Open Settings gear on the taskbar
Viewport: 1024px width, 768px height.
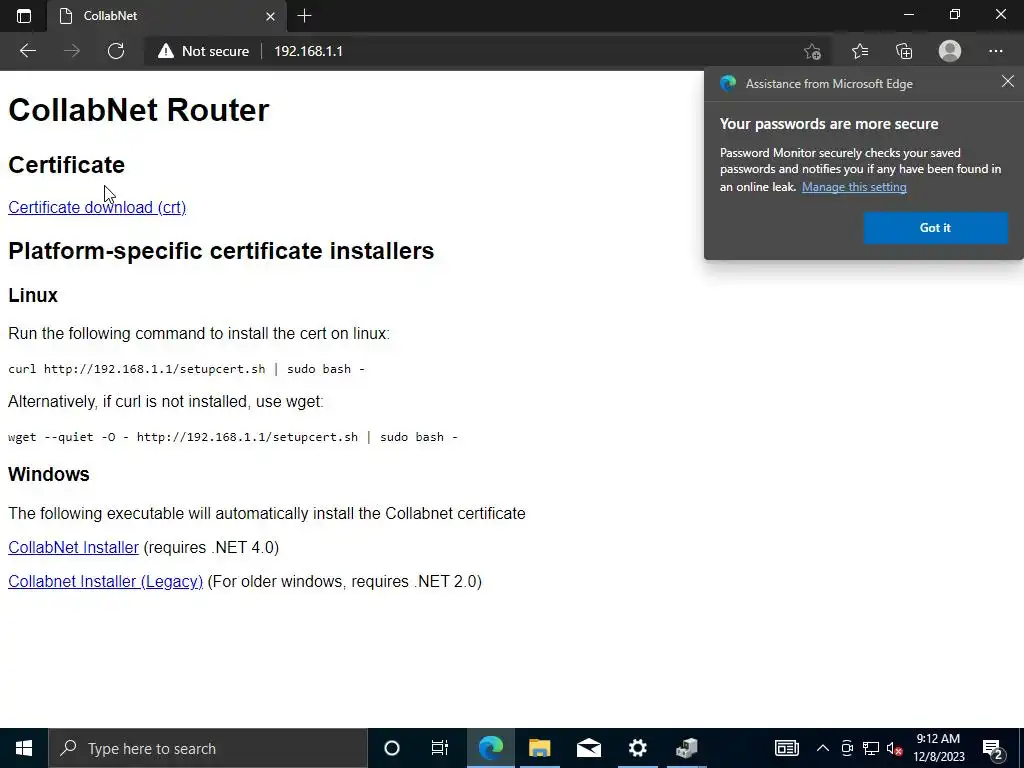pos(637,748)
